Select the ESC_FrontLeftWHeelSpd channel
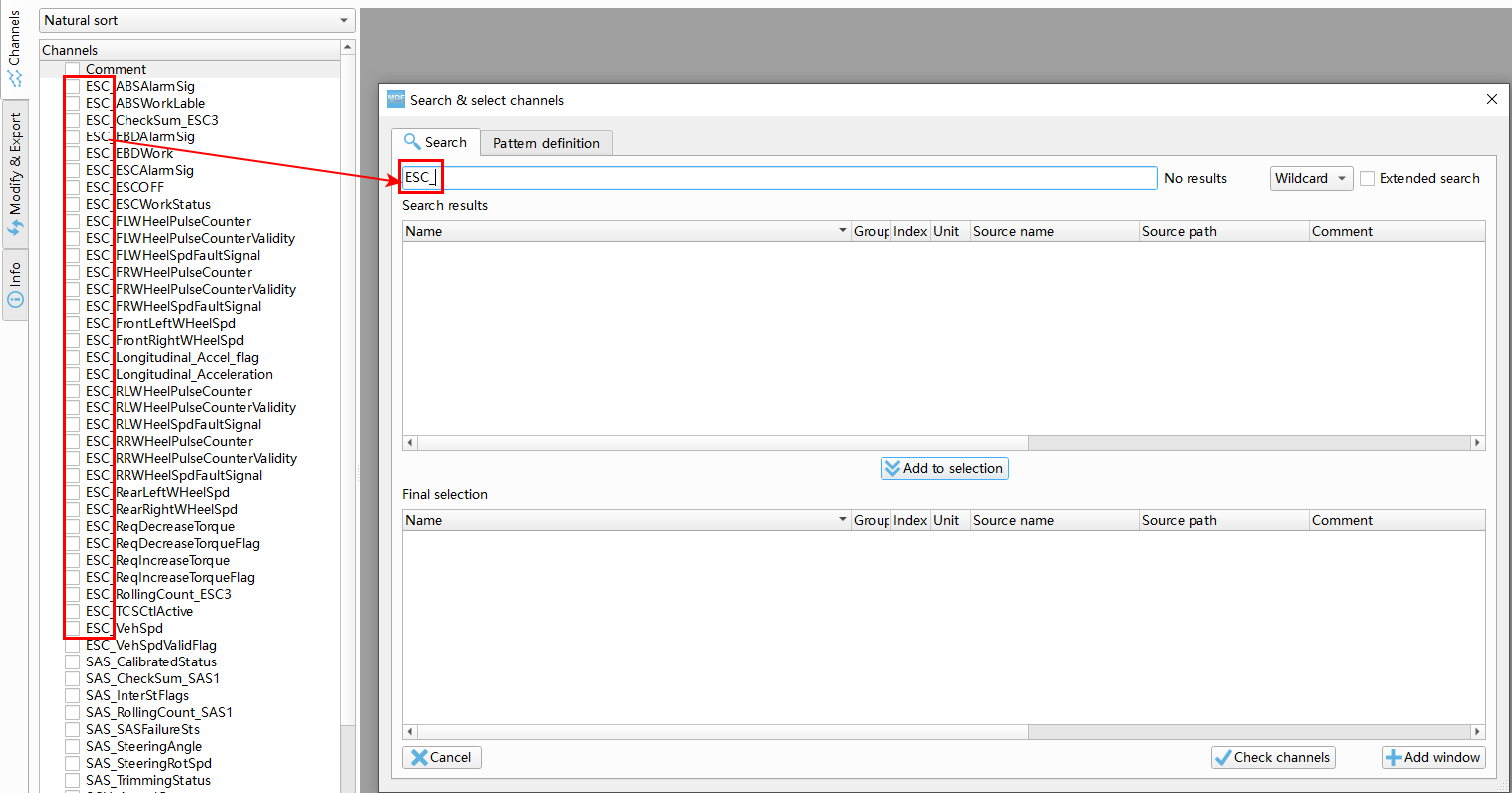The width and height of the screenshot is (1512, 793). [x=160, y=323]
